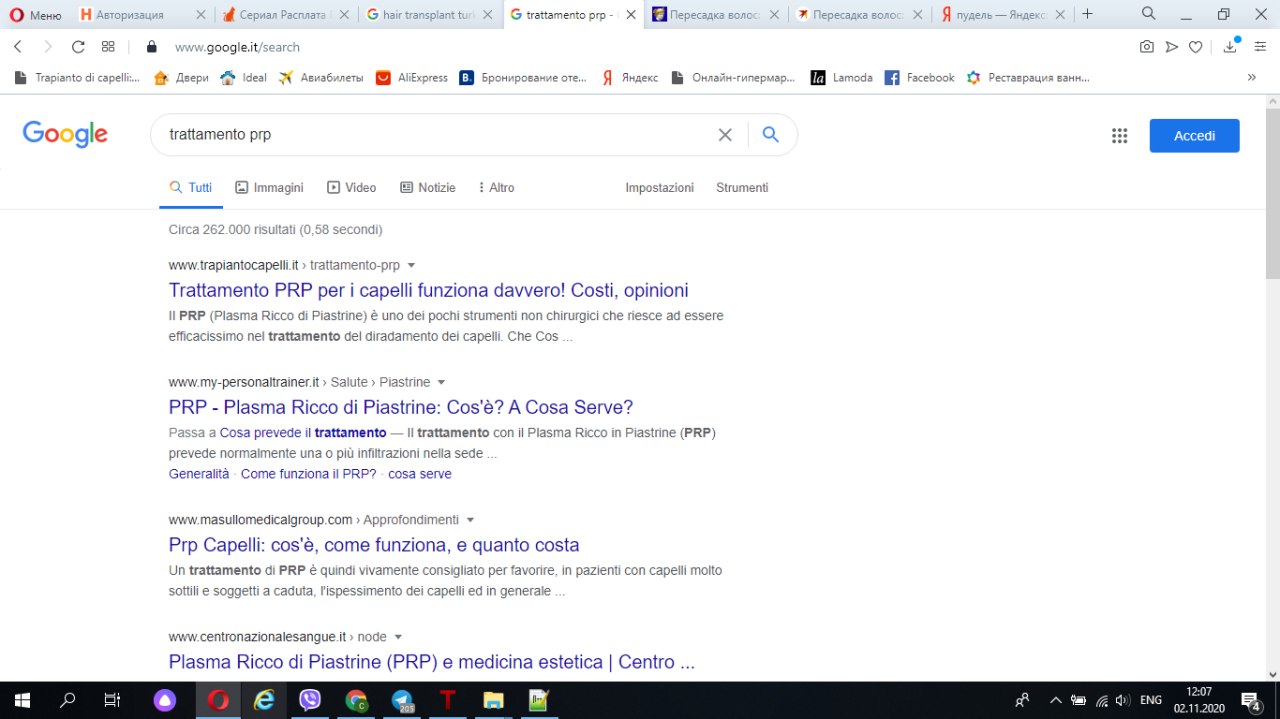Click the Accedi sign-in button
The height and width of the screenshot is (719, 1280).
click(x=1194, y=136)
